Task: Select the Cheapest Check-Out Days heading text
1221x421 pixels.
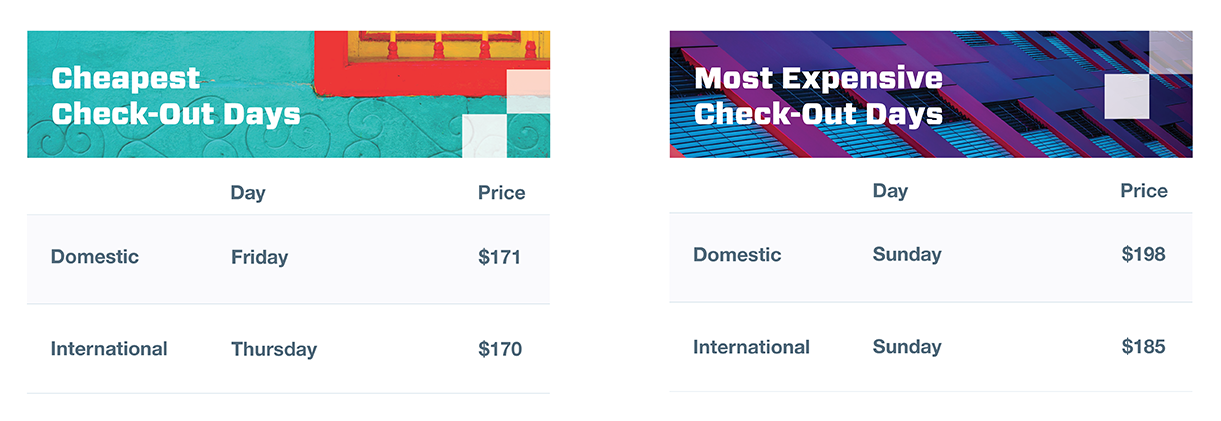Action: [176, 96]
